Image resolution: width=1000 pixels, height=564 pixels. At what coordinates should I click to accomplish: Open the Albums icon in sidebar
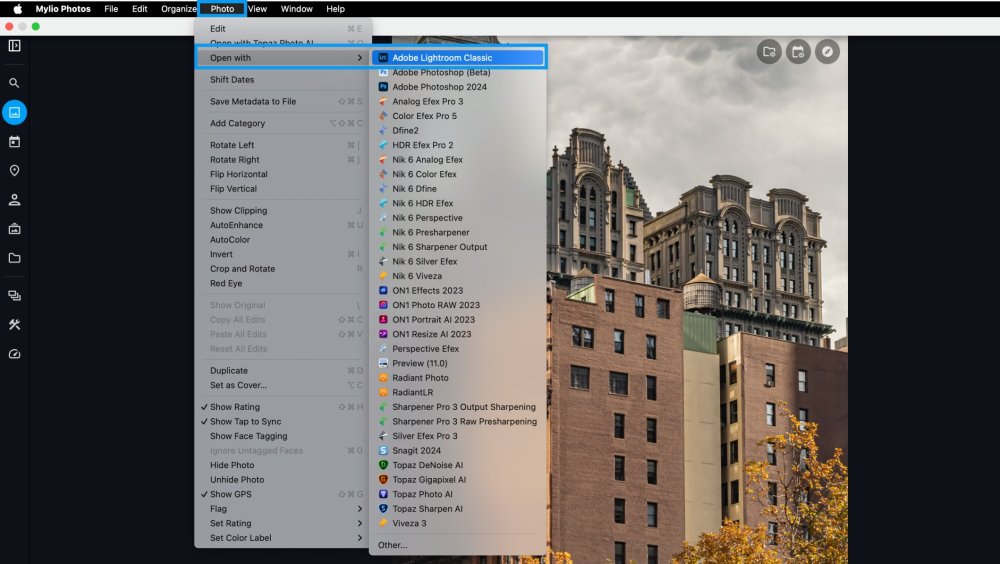14,228
